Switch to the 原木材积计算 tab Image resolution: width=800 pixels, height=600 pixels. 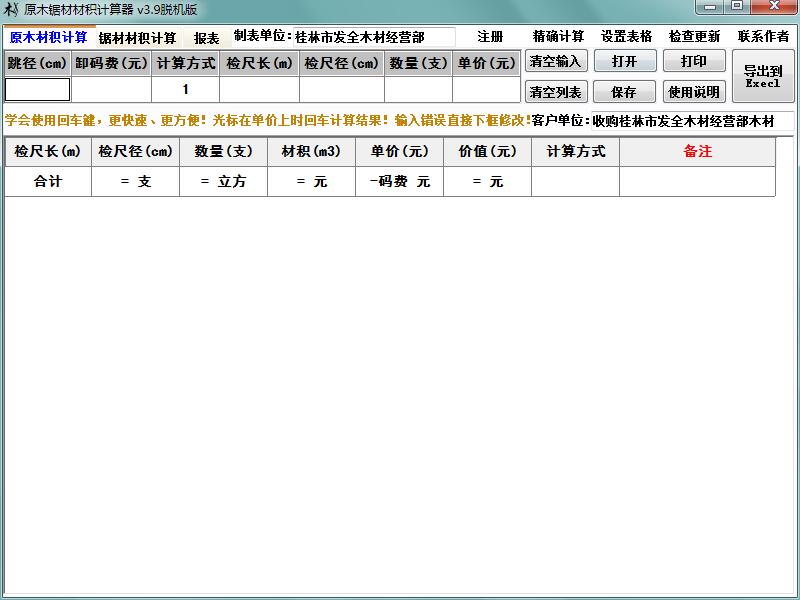(49, 37)
